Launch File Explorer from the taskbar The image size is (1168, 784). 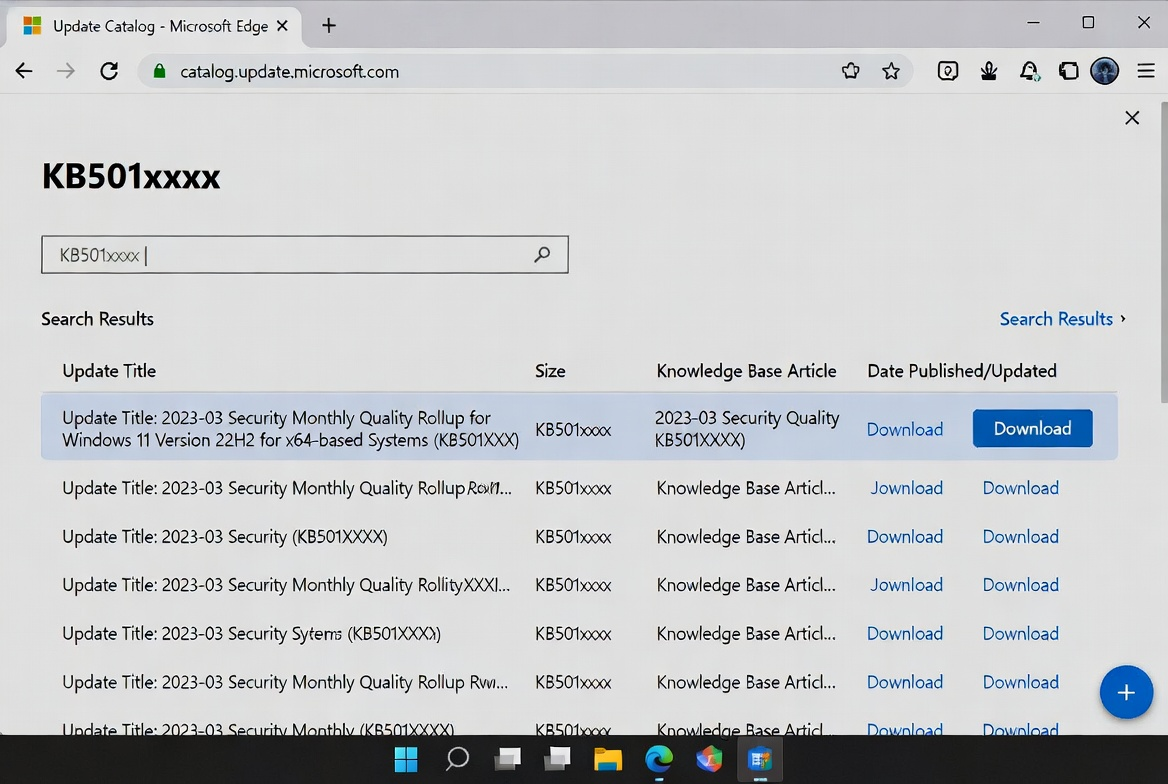click(x=608, y=759)
